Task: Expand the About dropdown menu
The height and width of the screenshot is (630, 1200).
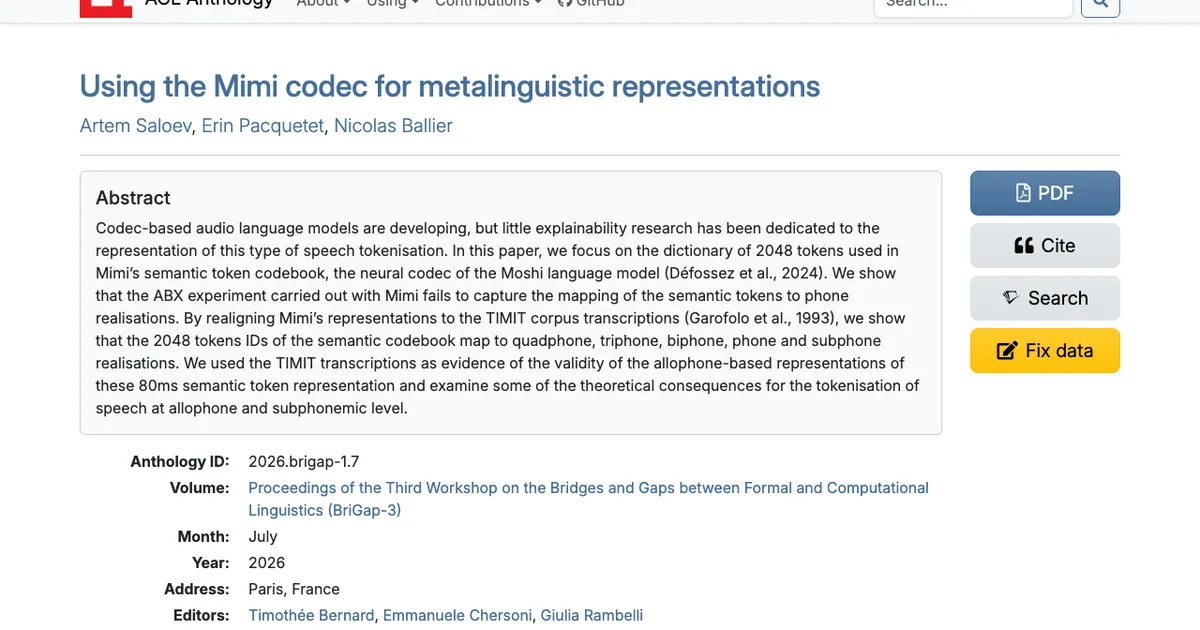Action: coord(323,4)
